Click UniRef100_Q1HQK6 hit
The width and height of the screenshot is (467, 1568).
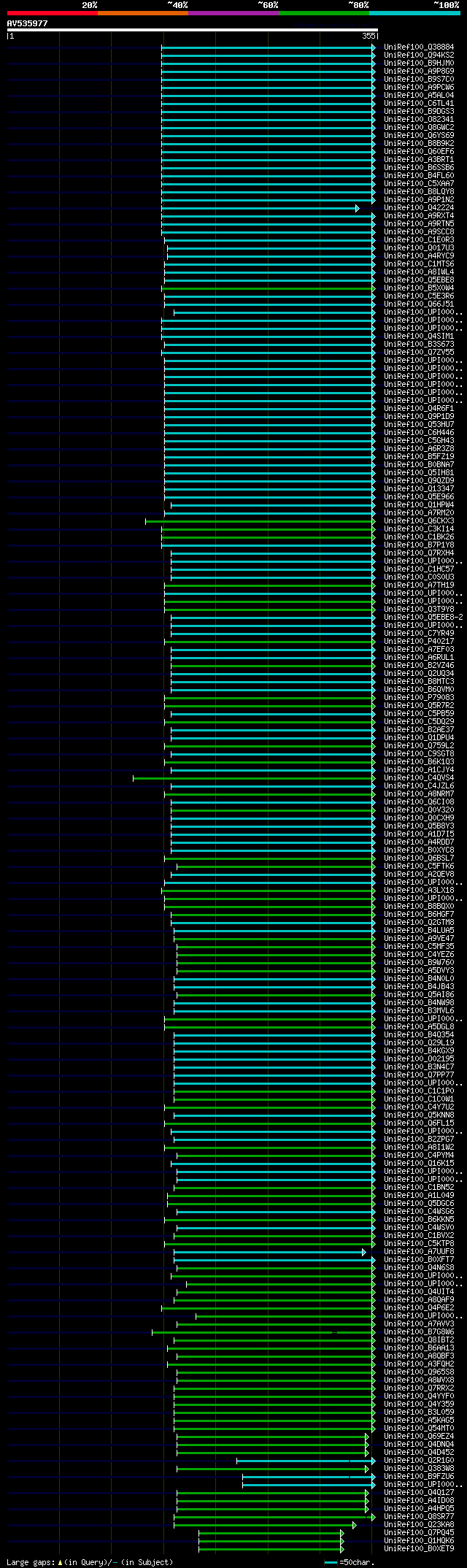coord(419,1541)
